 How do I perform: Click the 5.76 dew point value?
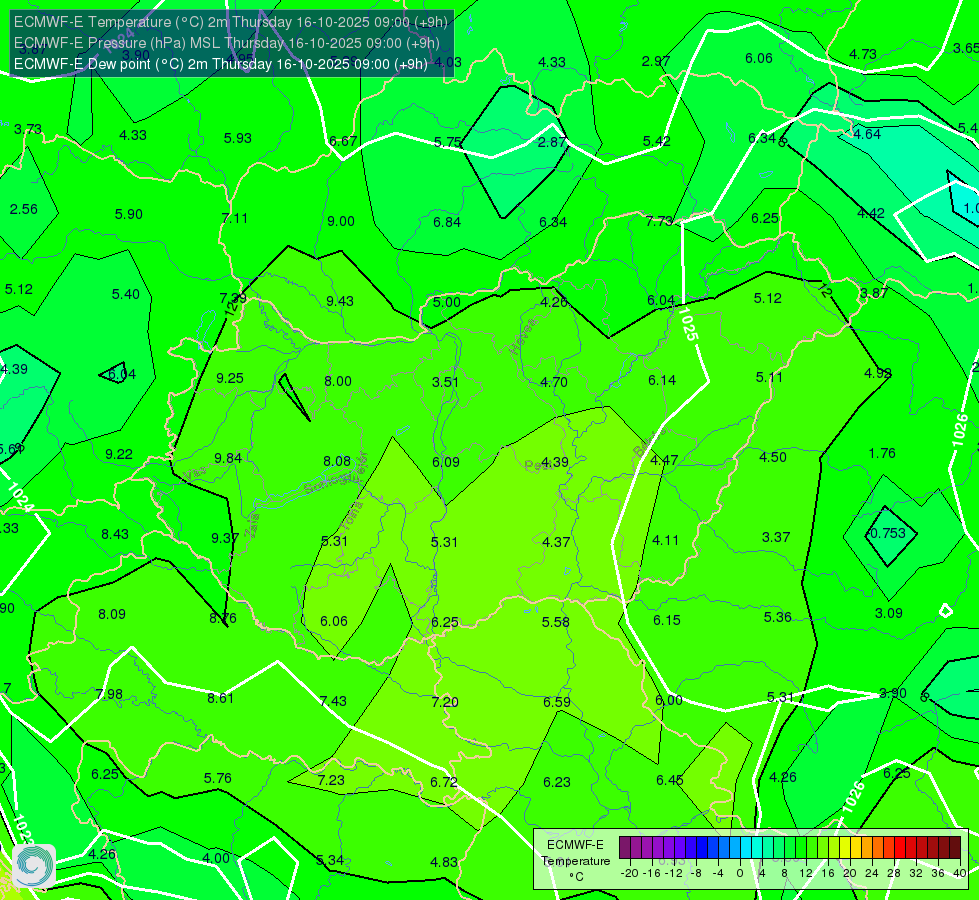tap(218, 778)
